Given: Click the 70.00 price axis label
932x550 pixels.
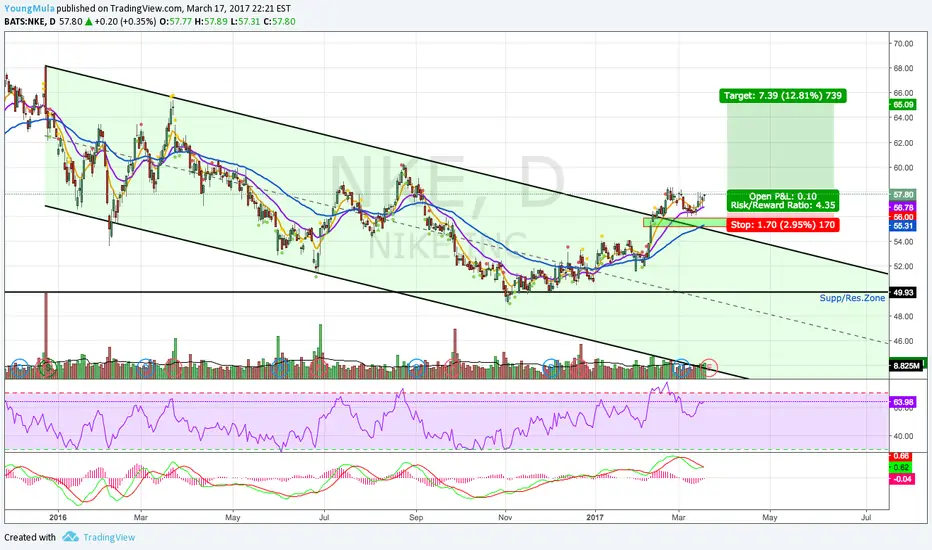Looking at the screenshot, I should pyautogui.click(x=903, y=43).
